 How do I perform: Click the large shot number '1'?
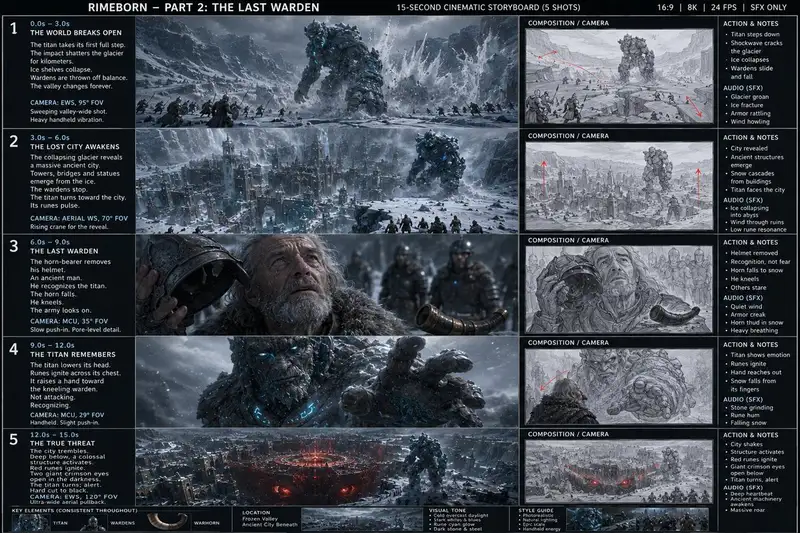click(x=14, y=29)
